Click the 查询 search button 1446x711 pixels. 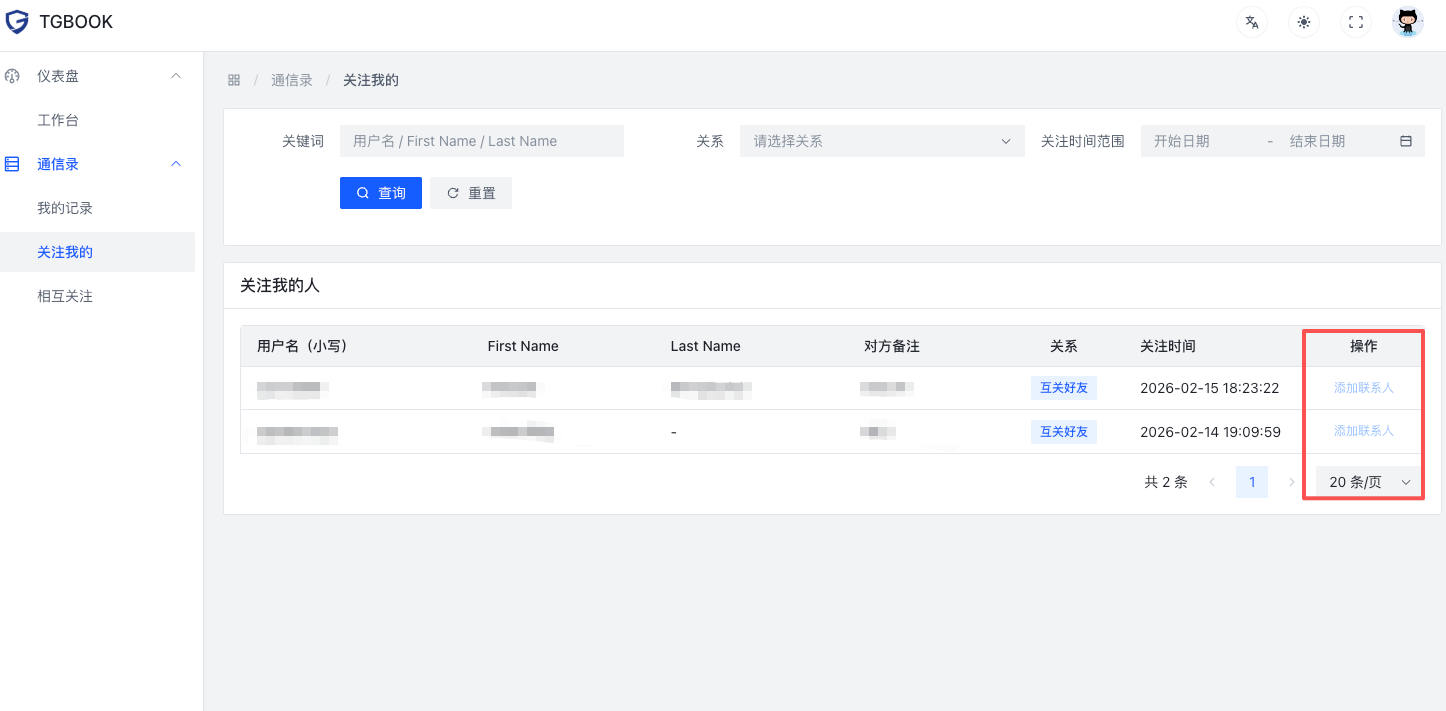coord(381,193)
